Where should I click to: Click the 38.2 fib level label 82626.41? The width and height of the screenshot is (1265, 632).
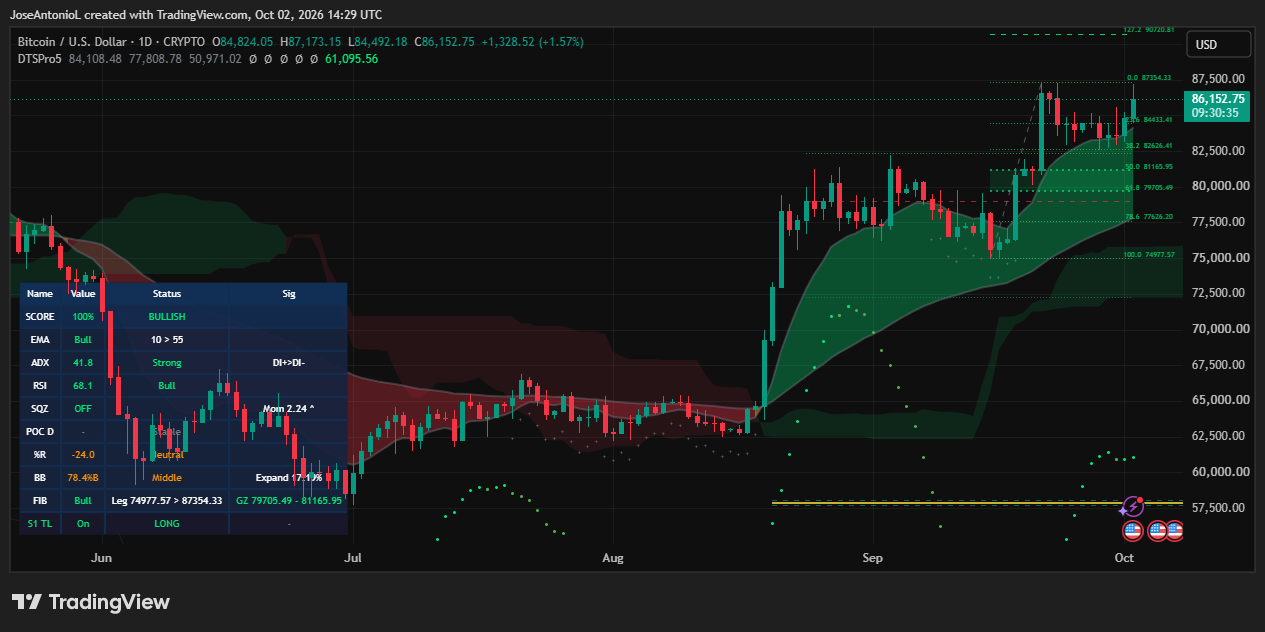pyautogui.click(x=1149, y=146)
